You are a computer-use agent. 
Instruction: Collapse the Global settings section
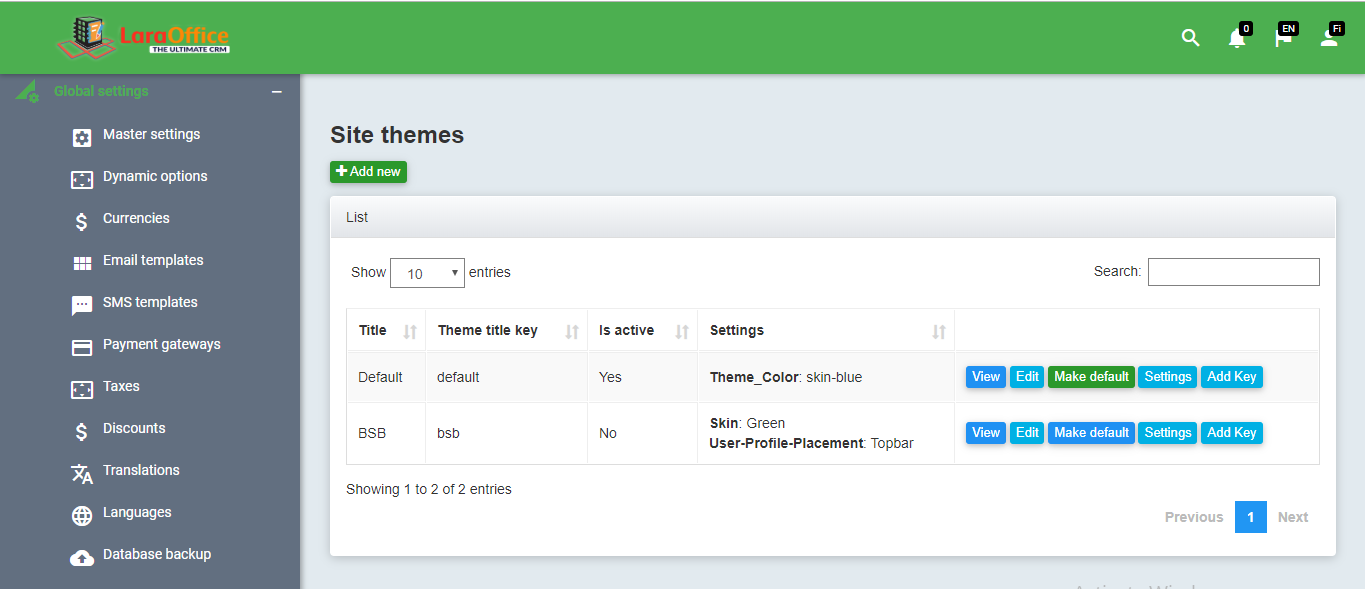point(277,92)
